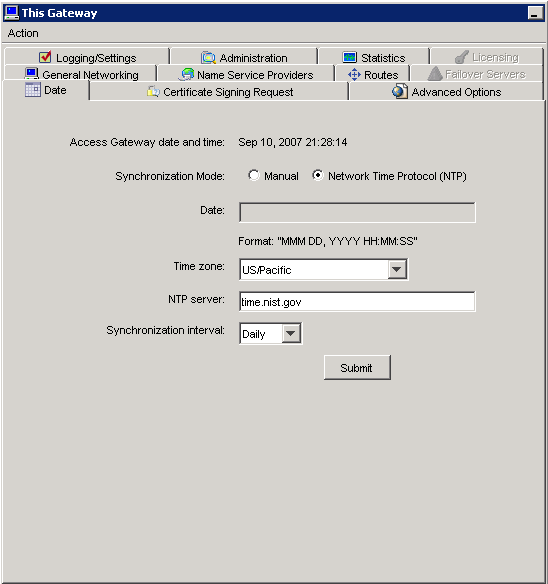
Task: Open the Time zone dropdown arrow
Action: 397,269
